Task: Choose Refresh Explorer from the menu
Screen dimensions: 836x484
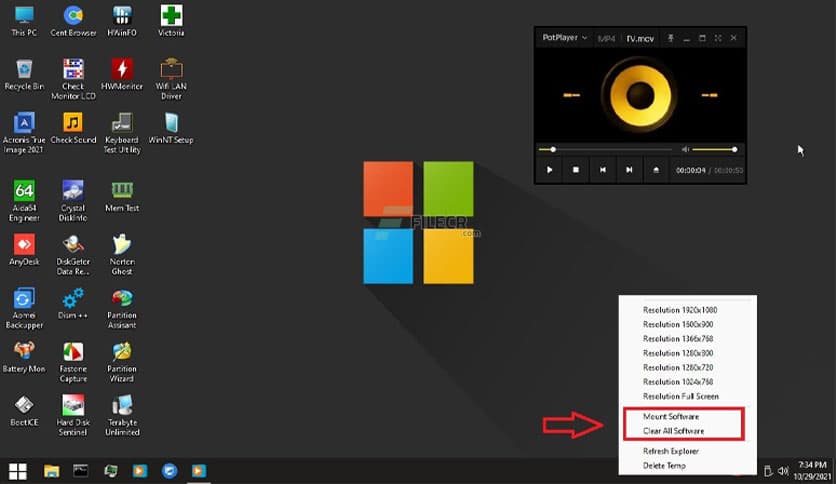Action: click(671, 451)
